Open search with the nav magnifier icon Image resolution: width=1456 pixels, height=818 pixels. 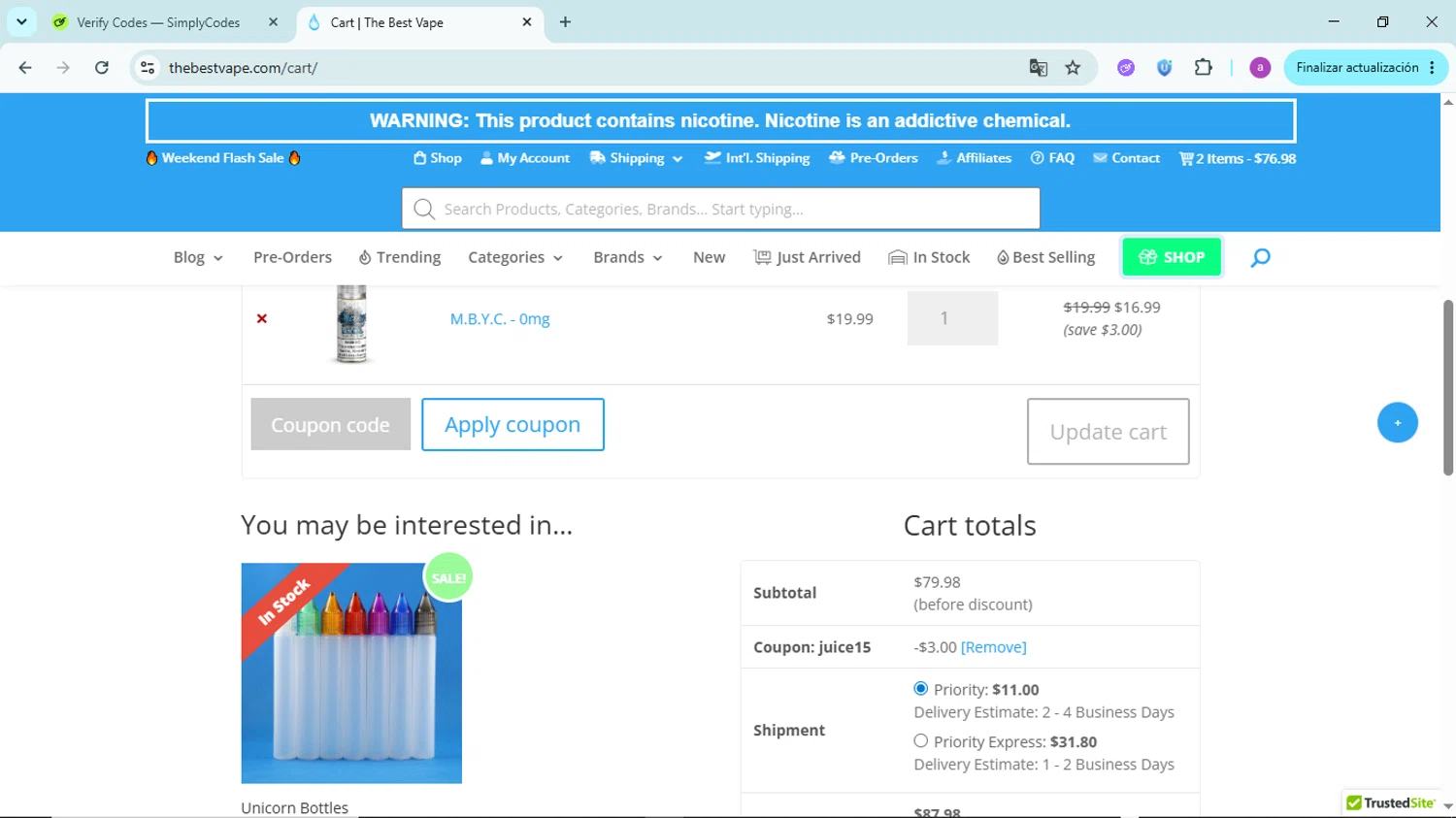(1260, 257)
